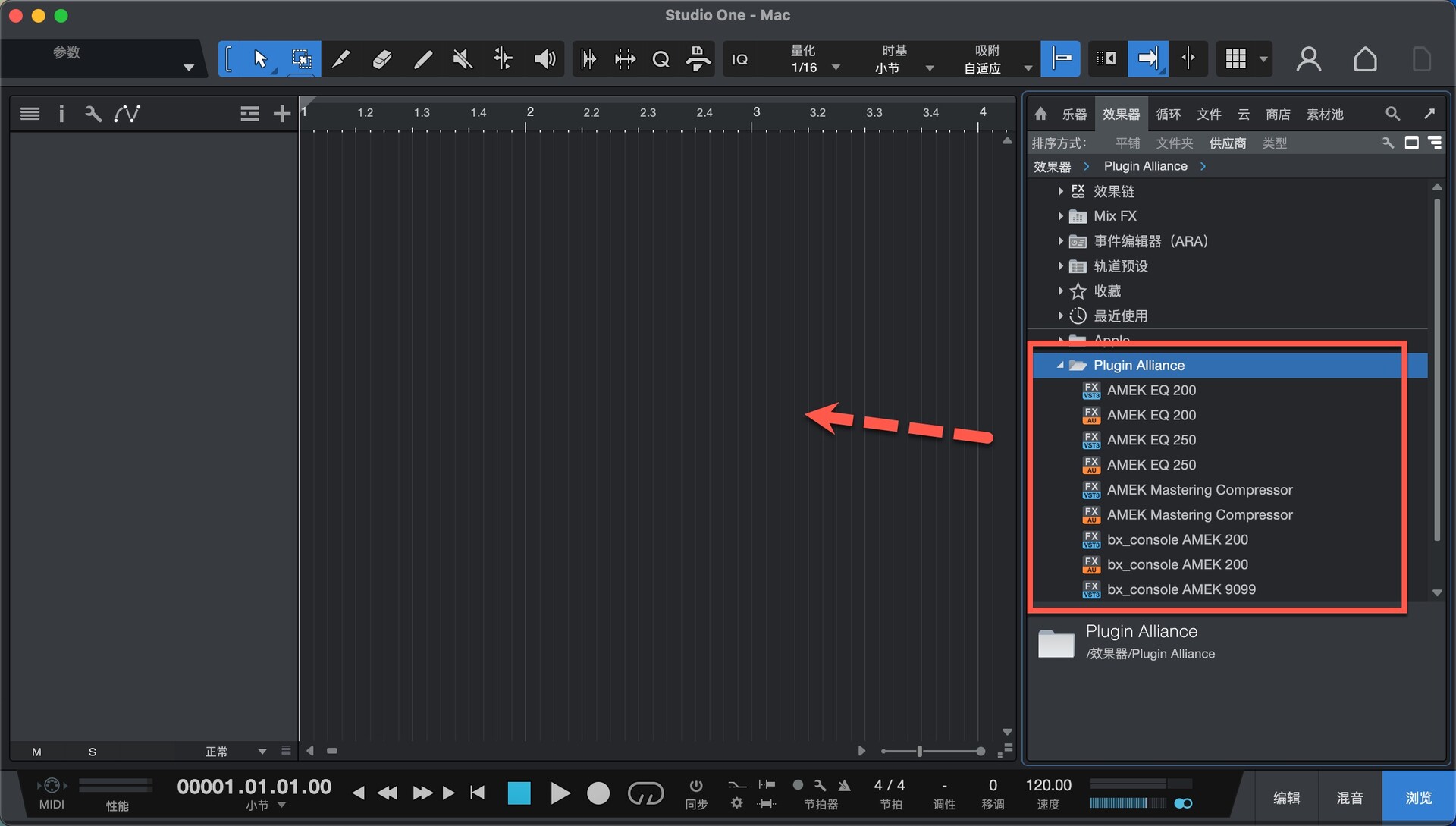Start playback with the play button

click(560, 793)
